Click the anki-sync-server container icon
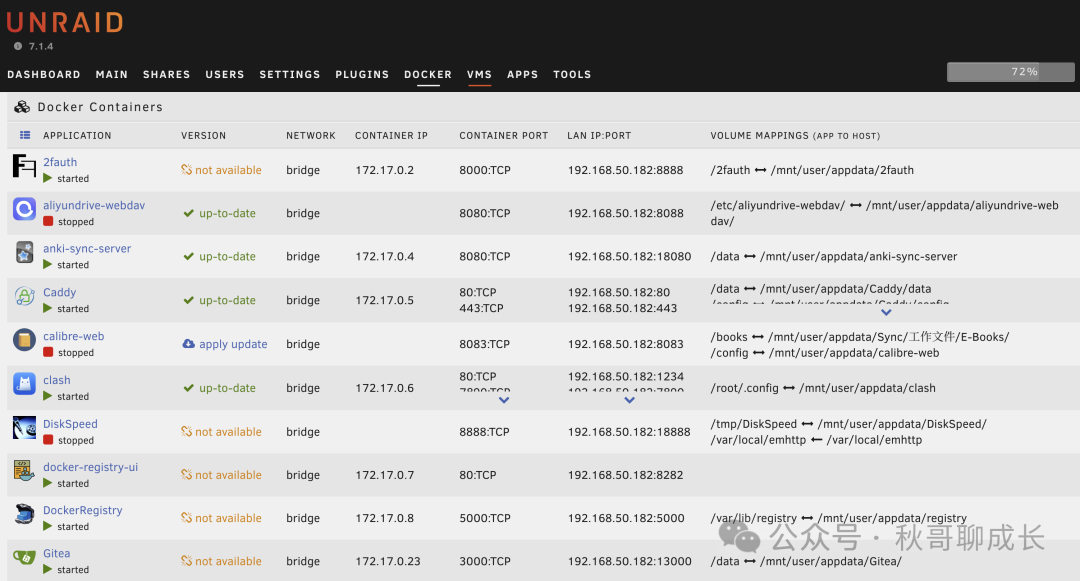Screen dimensions: 1080x581 (24, 253)
